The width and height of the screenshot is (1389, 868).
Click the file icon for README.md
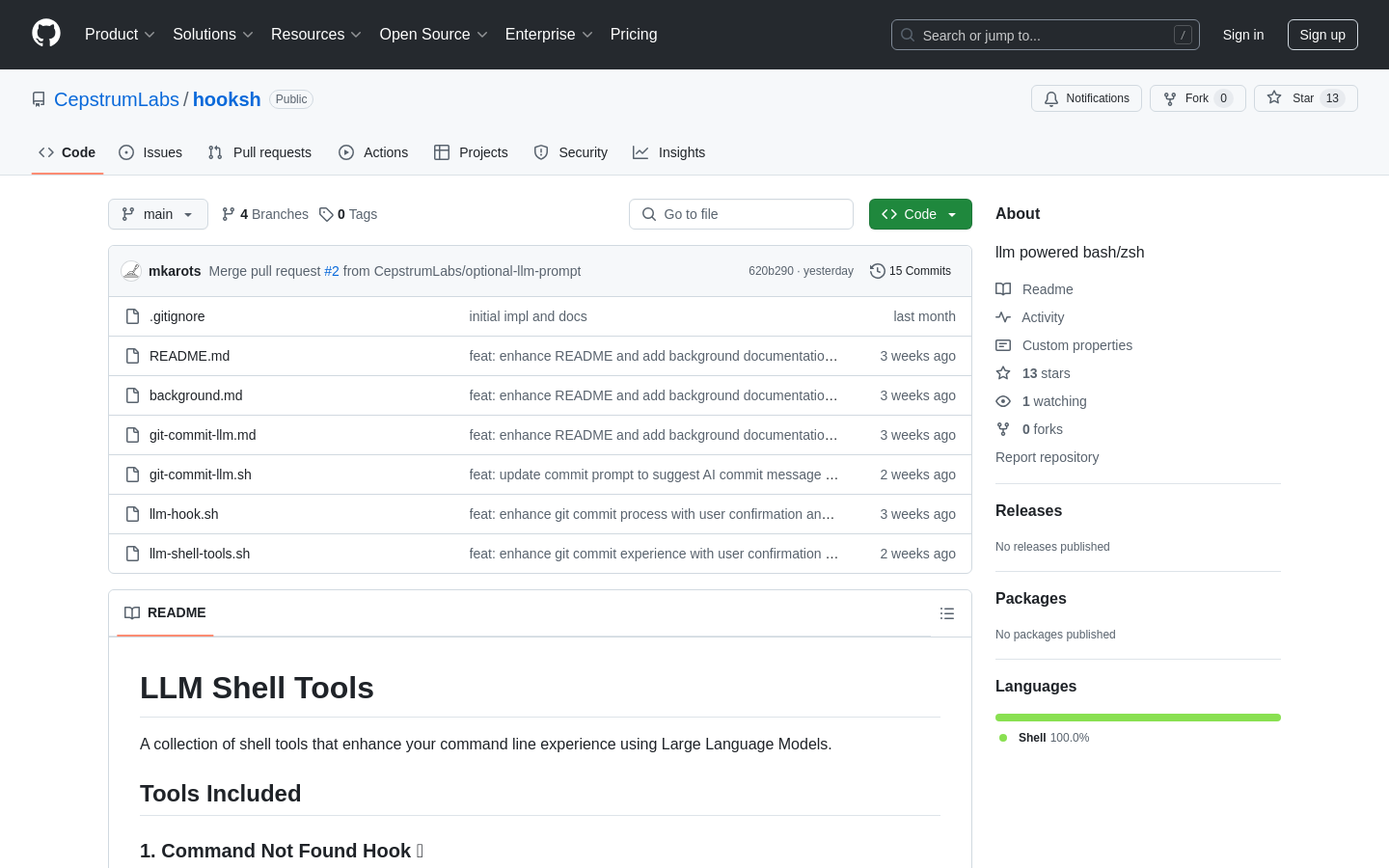(x=133, y=356)
